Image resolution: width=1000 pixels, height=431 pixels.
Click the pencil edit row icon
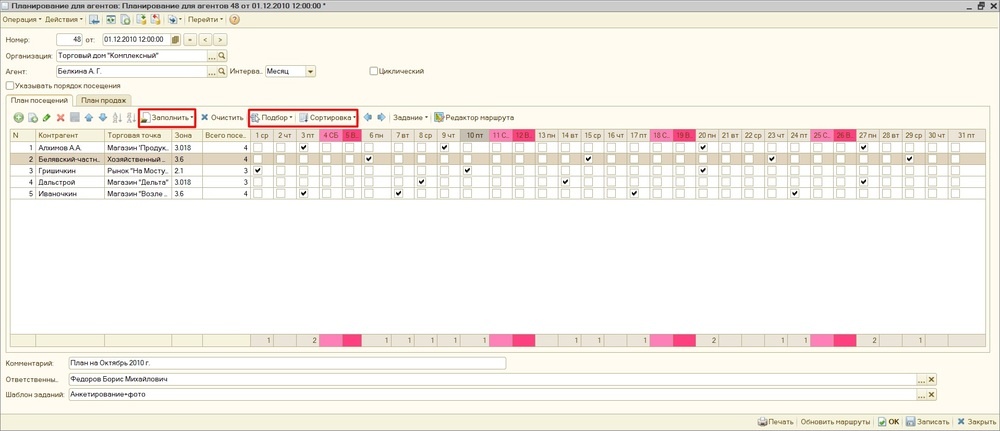(x=47, y=118)
